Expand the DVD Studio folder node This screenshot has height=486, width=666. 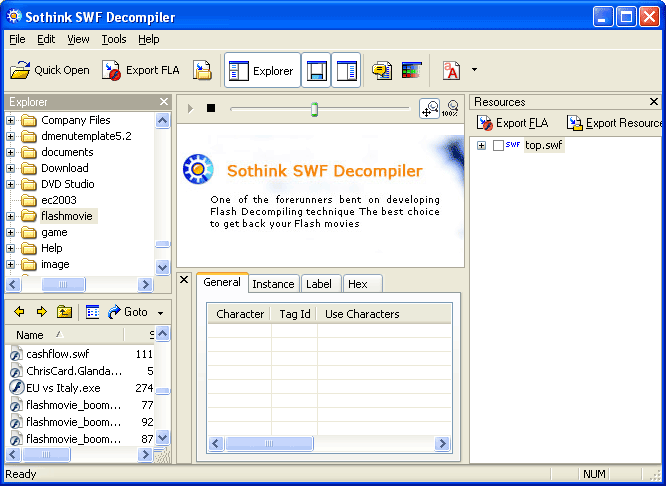tap(11, 184)
